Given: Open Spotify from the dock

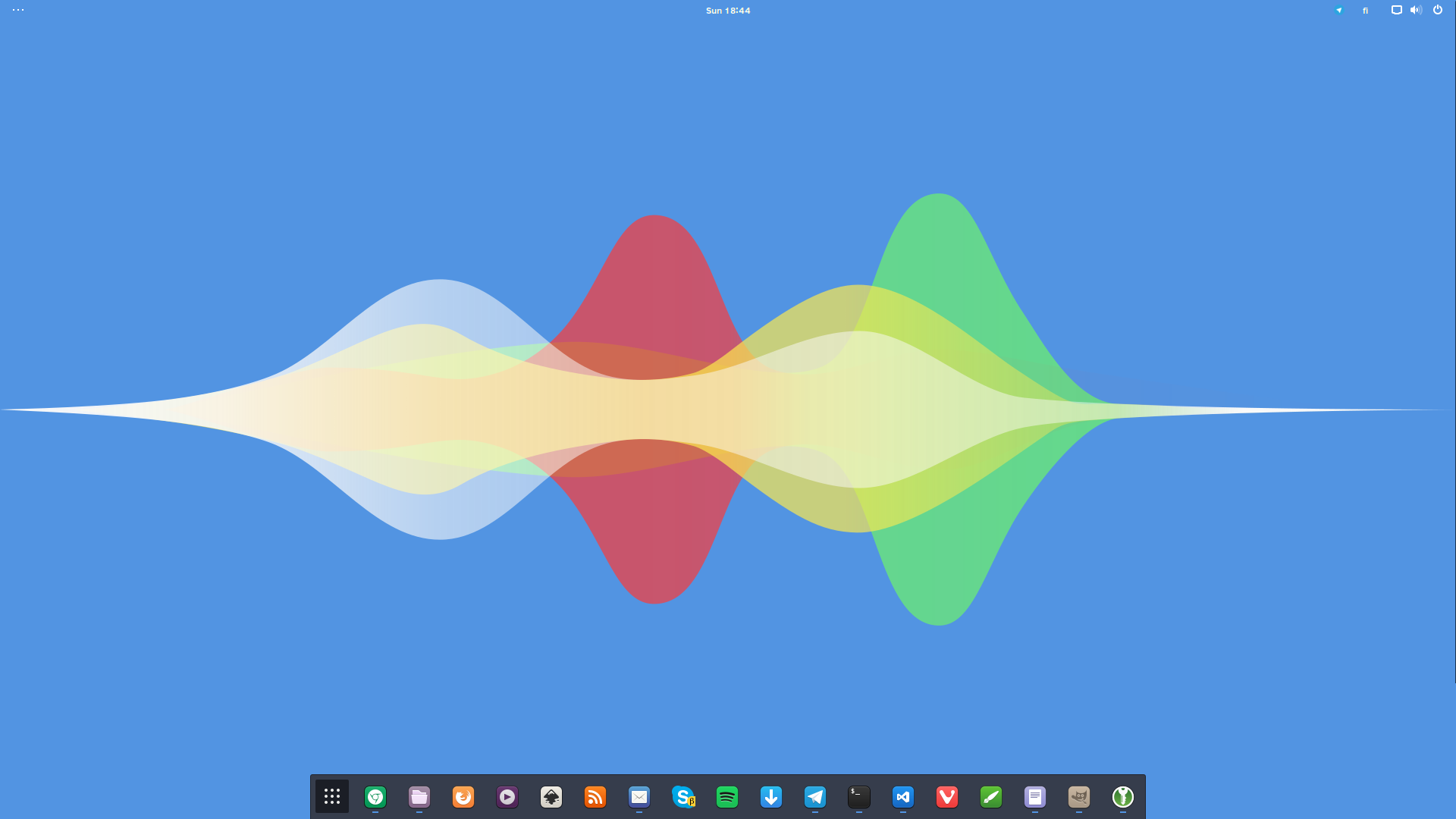Looking at the screenshot, I should (x=727, y=797).
